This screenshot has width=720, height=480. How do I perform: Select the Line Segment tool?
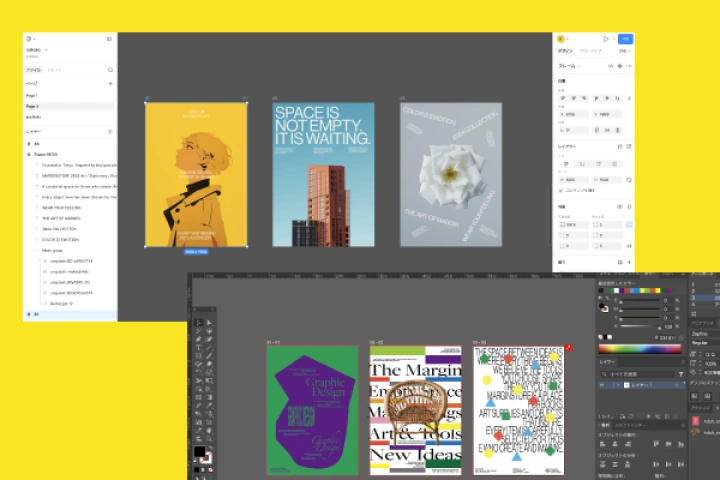(x=209, y=348)
